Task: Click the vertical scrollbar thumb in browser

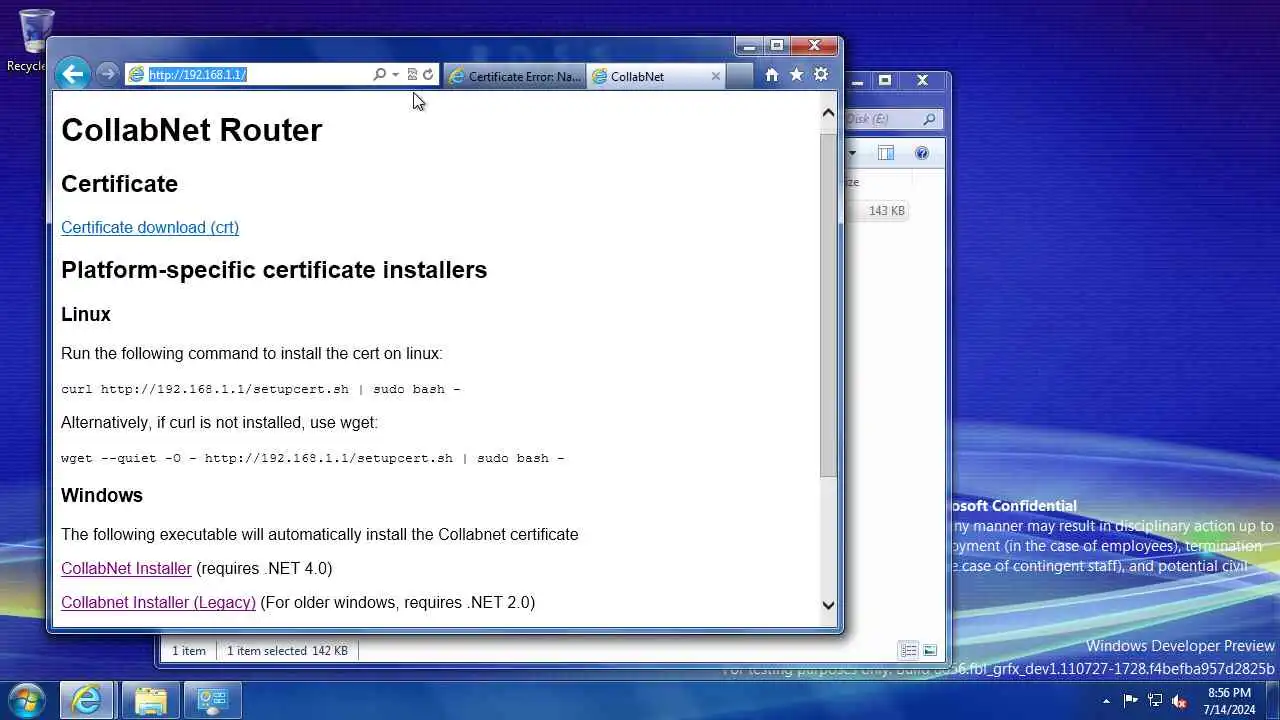Action: click(828, 303)
